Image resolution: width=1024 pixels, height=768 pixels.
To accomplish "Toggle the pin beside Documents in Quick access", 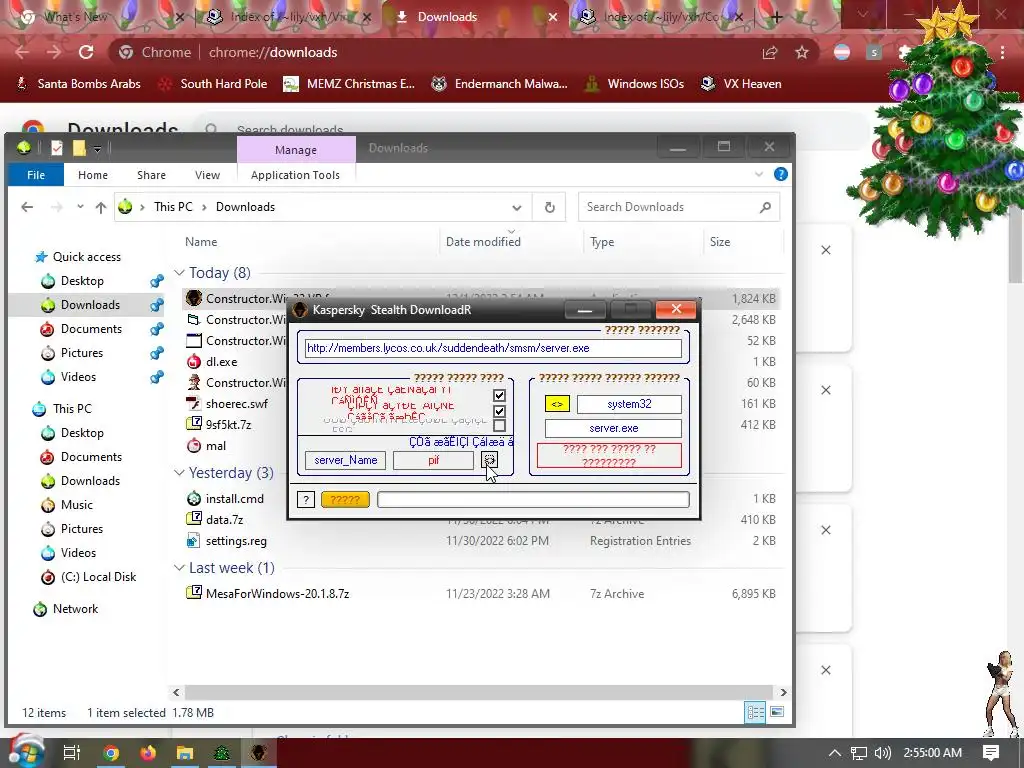I will click(x=157, y=328).
